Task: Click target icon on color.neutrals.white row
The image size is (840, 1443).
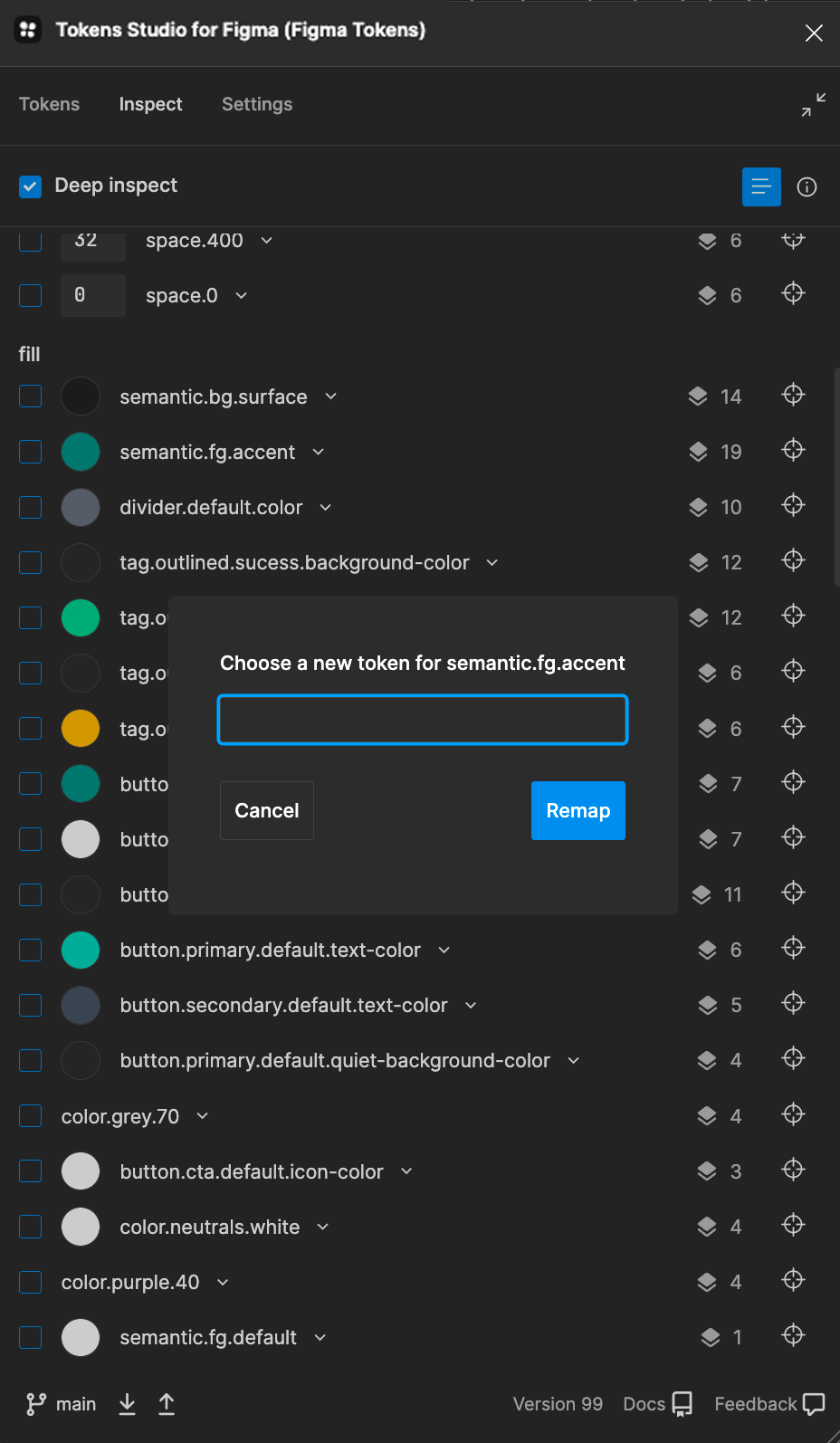Action: [793, 1225]
